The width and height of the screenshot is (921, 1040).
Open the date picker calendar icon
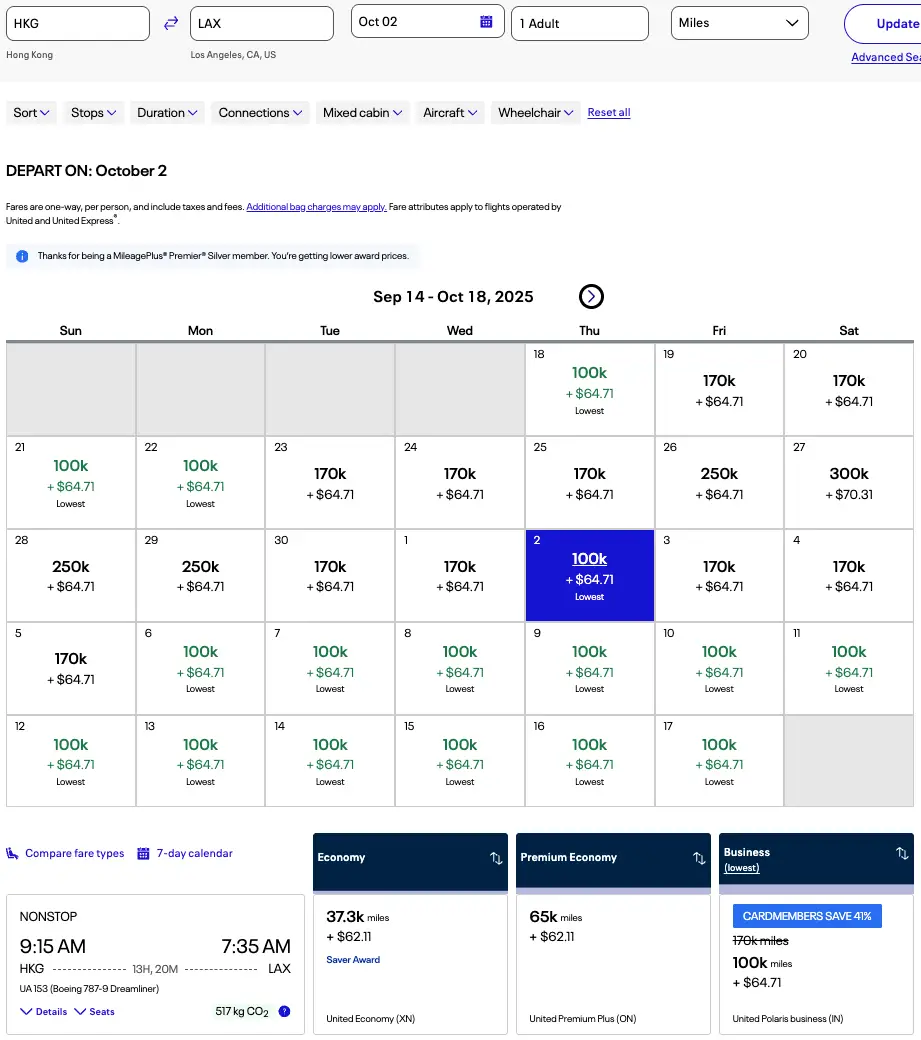[486, 22]
